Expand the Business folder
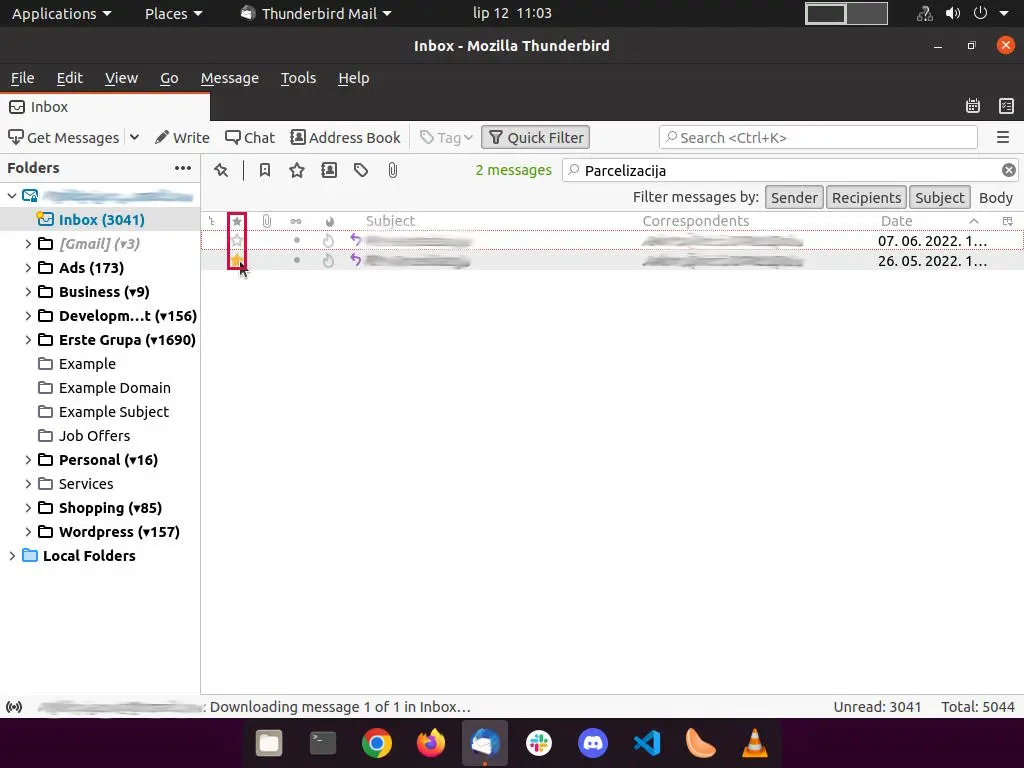Viewport: 1024px width, 768px height. click(x=28, y=292)
